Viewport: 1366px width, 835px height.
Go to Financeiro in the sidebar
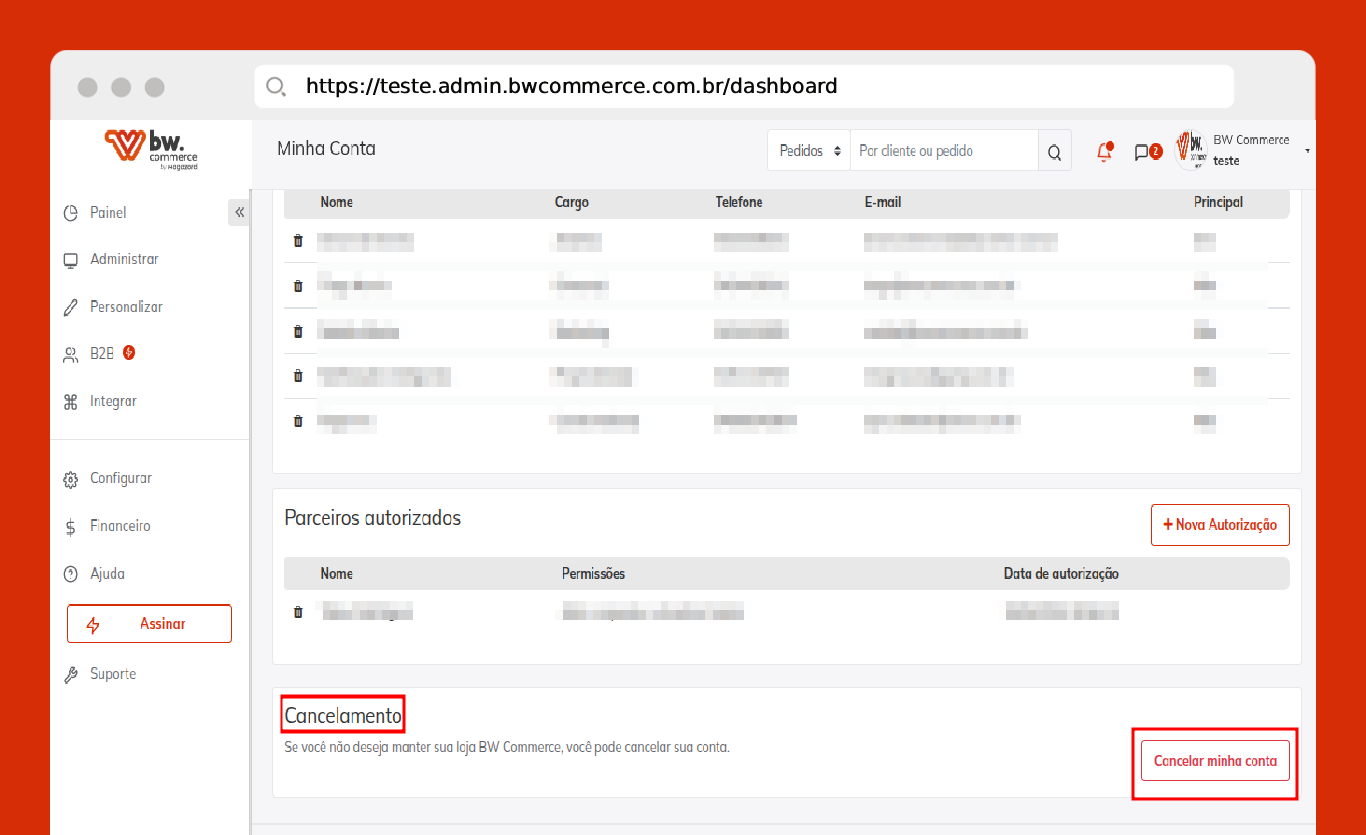pos(120,526)
